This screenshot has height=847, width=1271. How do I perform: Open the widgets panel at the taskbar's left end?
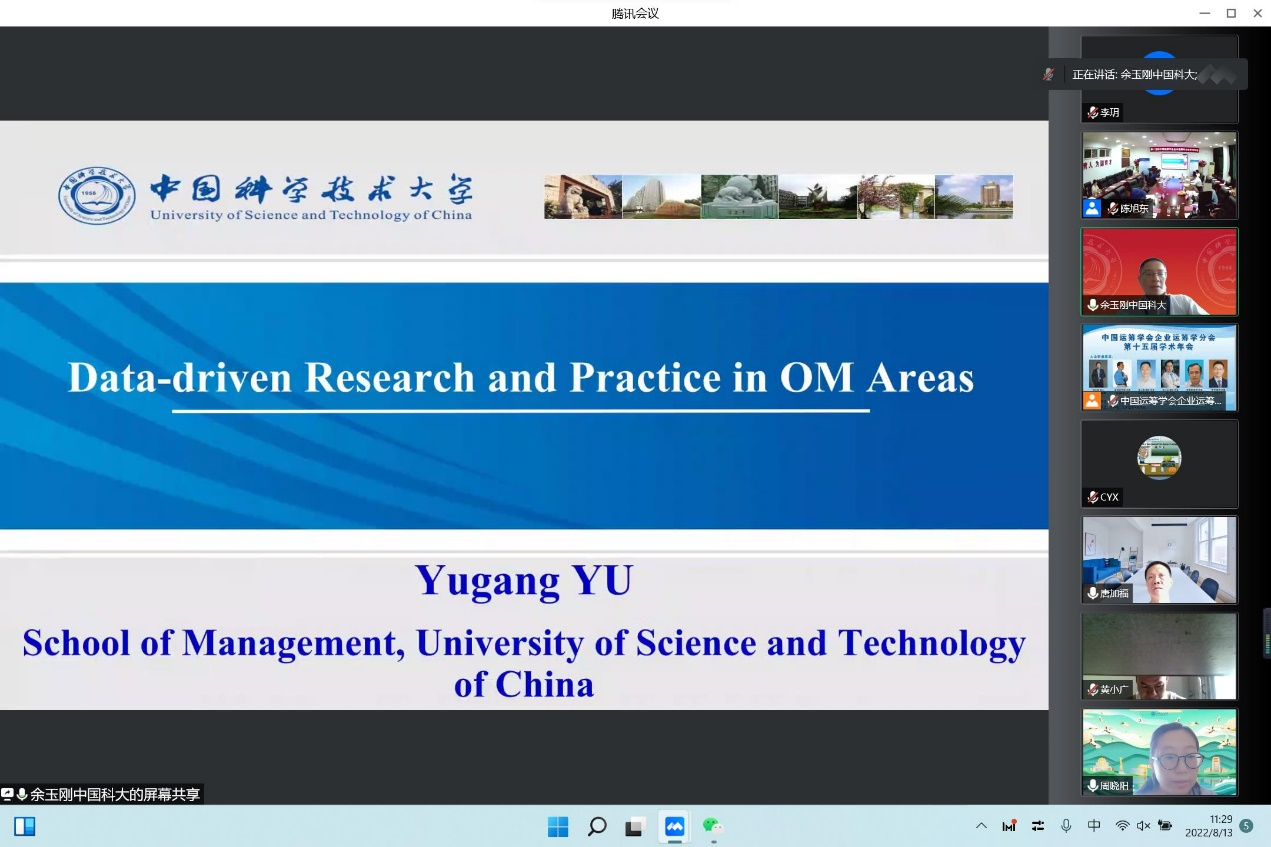[25, 826]
